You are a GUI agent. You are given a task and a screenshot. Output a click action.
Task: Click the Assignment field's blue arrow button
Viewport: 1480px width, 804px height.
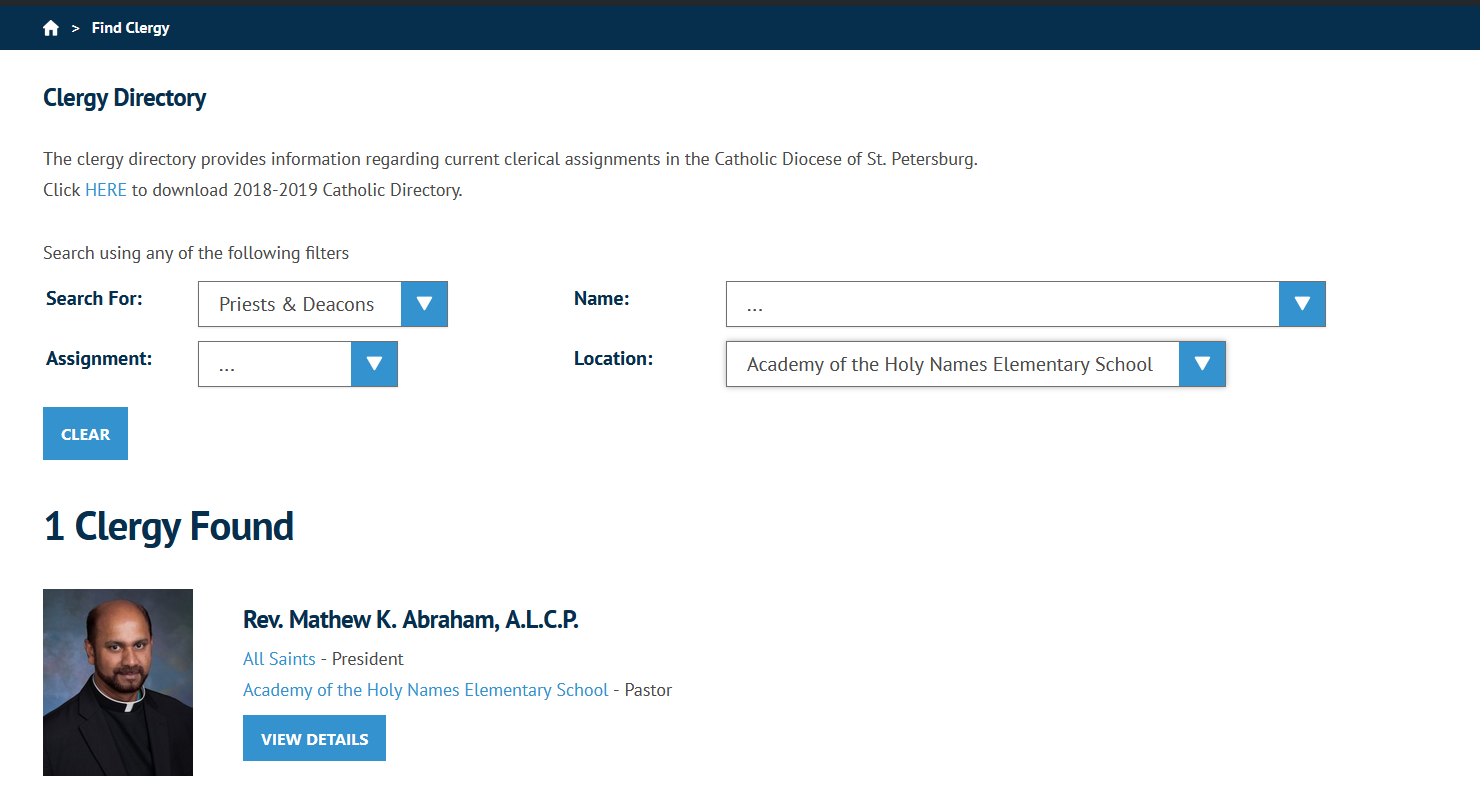pyautogui.click(x=374, y=364)
